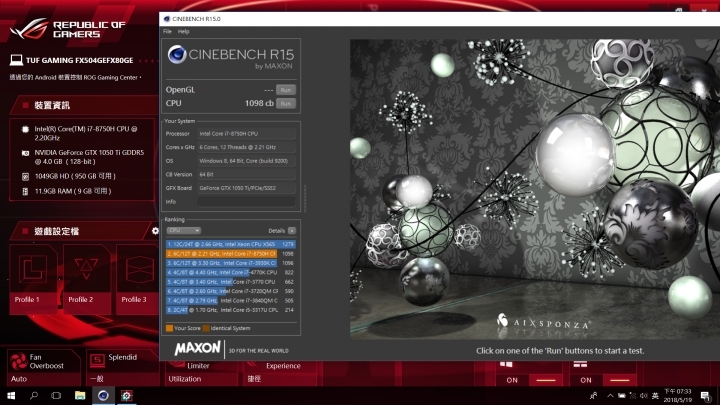
Task: Switch to Cinebench taskbar icon
Action: 103,395
